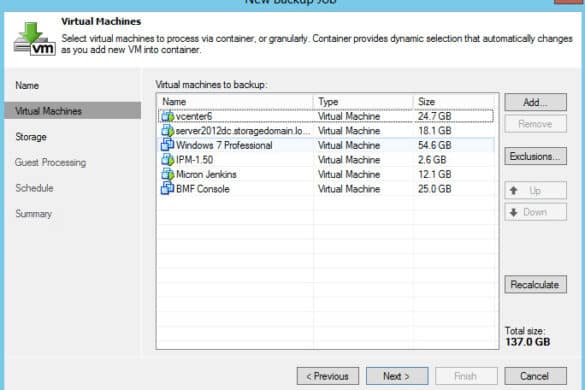
Task: Select the BMF Console row
Action: (326, 189)
